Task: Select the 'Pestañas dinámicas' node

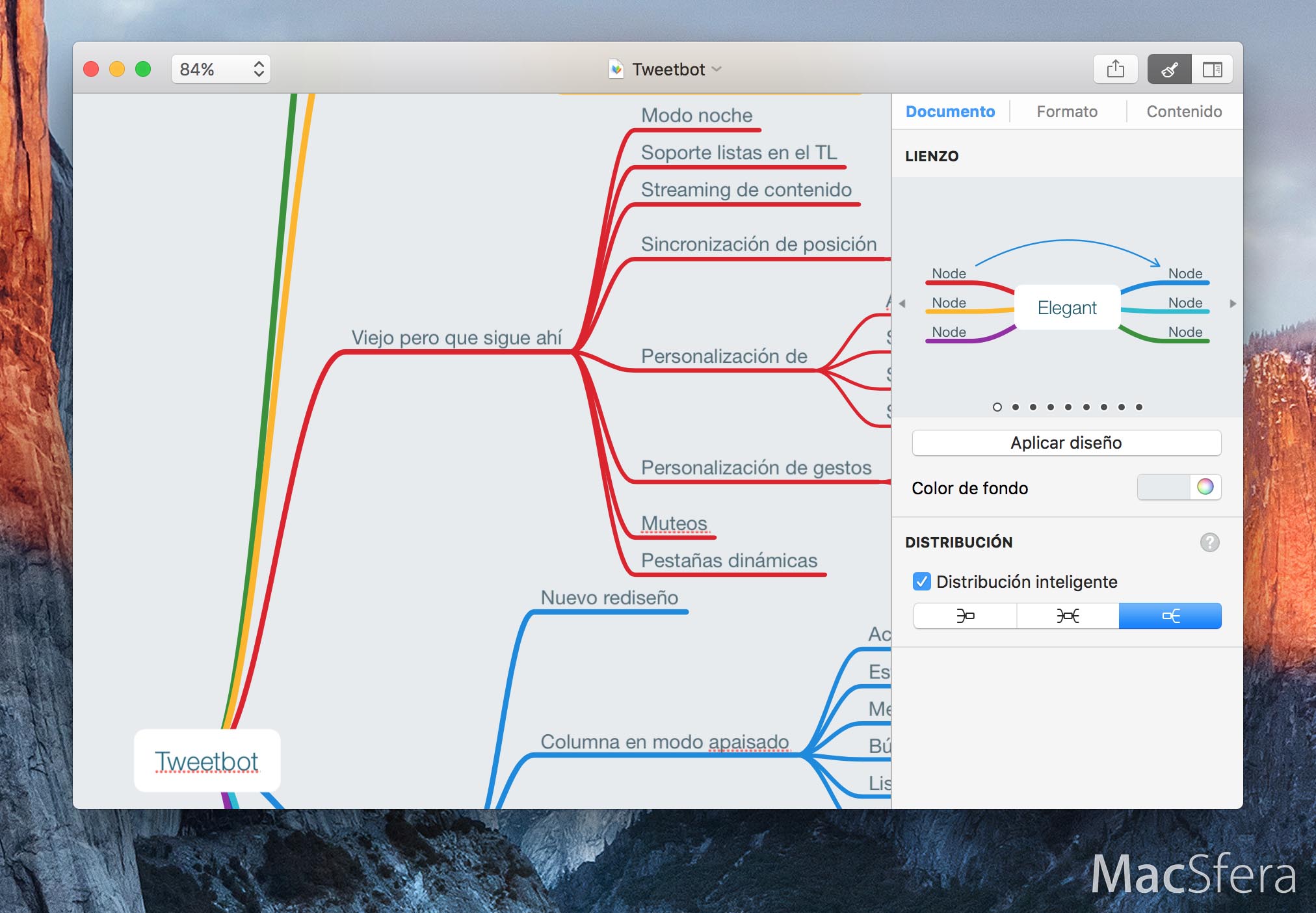Action: (729, 560)
